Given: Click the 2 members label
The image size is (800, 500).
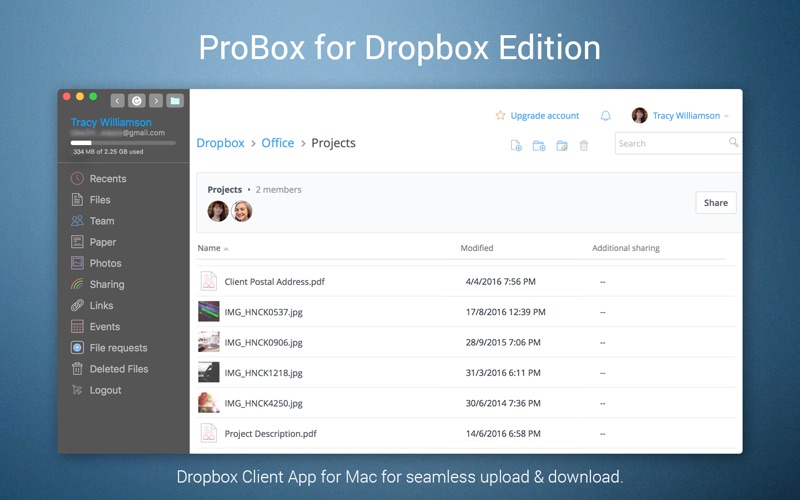Looking at the screenshot, I should click(279, 190).
